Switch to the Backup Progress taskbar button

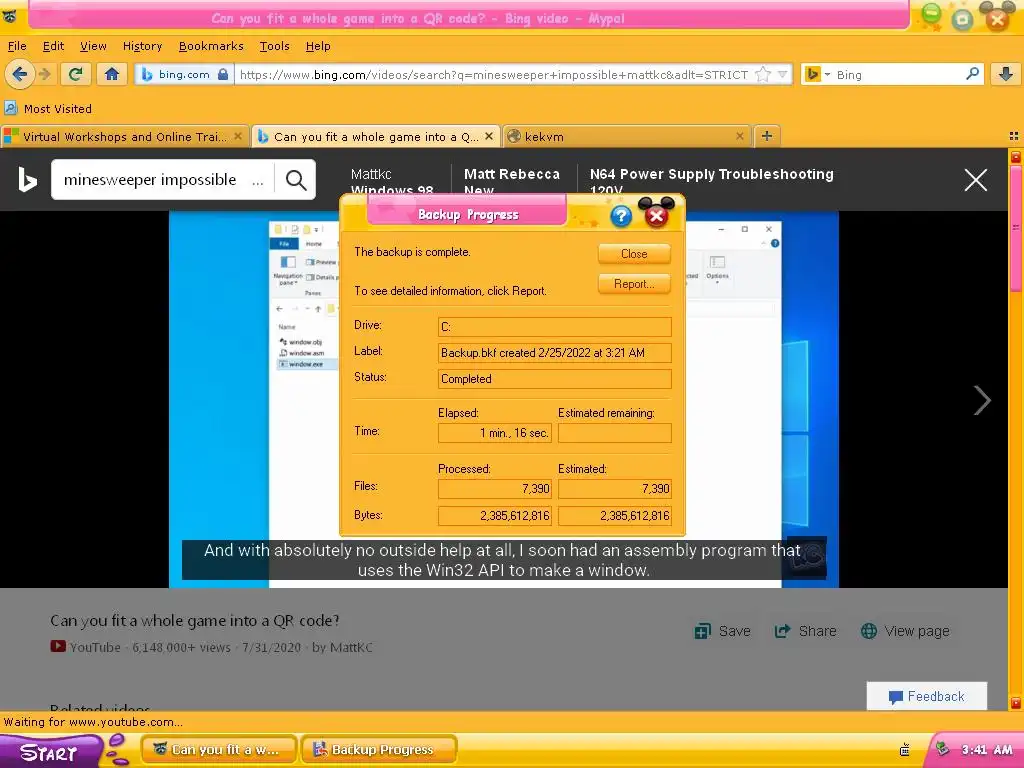tap(379, 750)
